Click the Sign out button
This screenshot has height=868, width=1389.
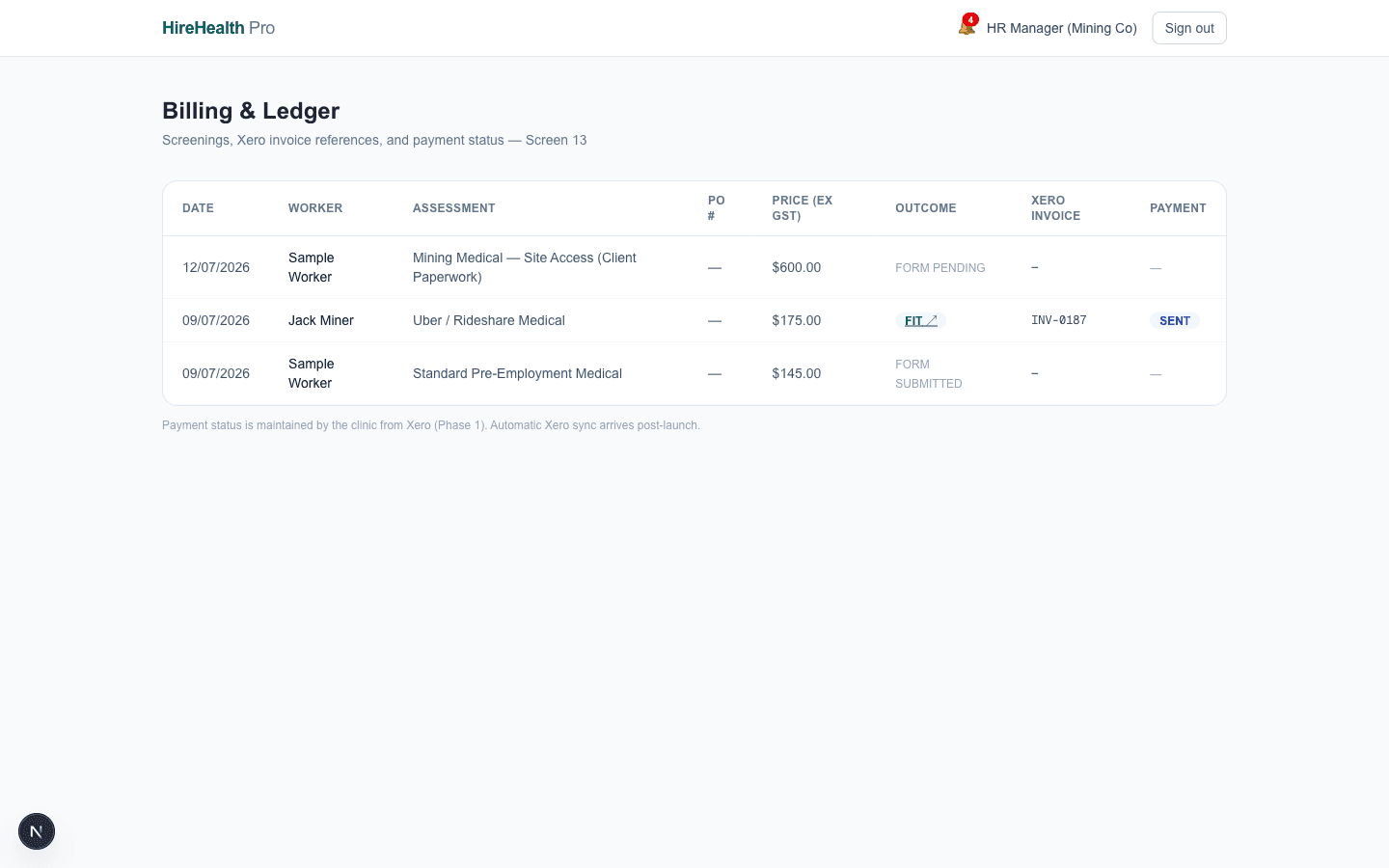(1189, 28)
